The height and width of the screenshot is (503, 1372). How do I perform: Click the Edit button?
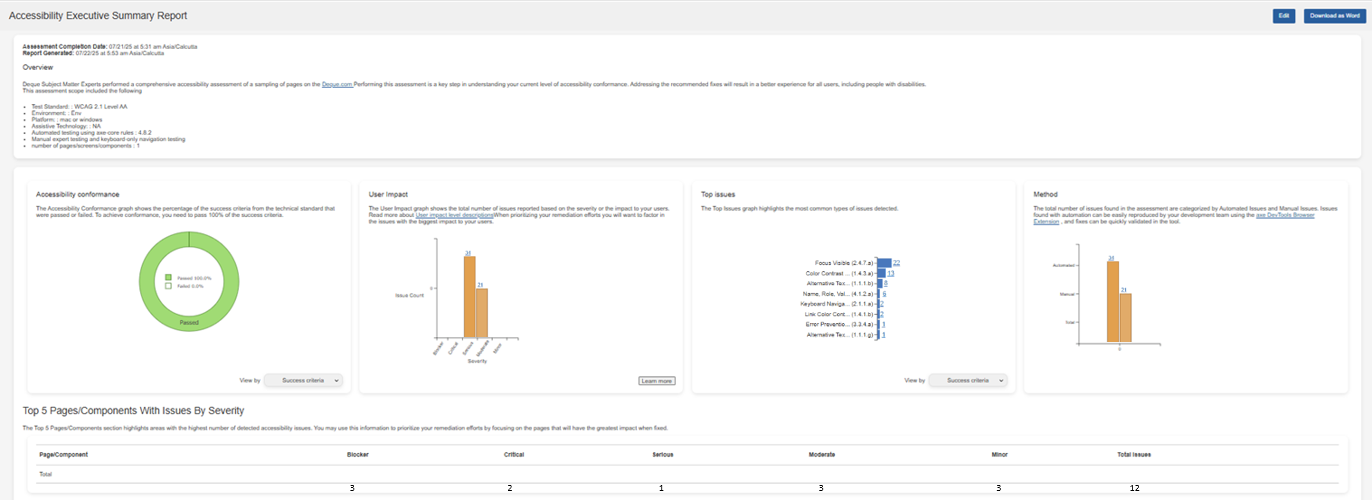tap(1283, 16)
